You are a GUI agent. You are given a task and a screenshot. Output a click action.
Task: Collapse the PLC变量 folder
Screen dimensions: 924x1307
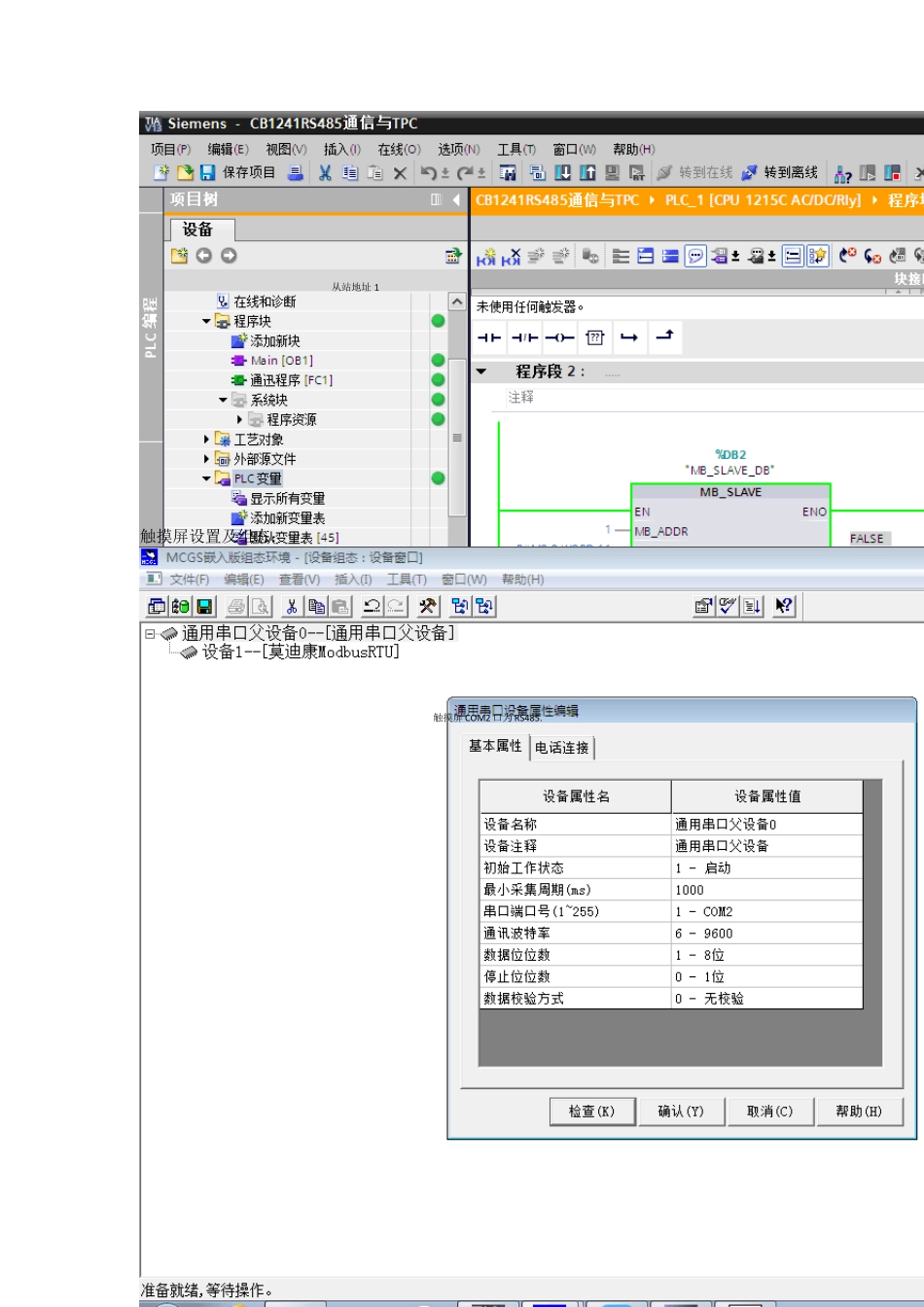[x=206, y=478]
